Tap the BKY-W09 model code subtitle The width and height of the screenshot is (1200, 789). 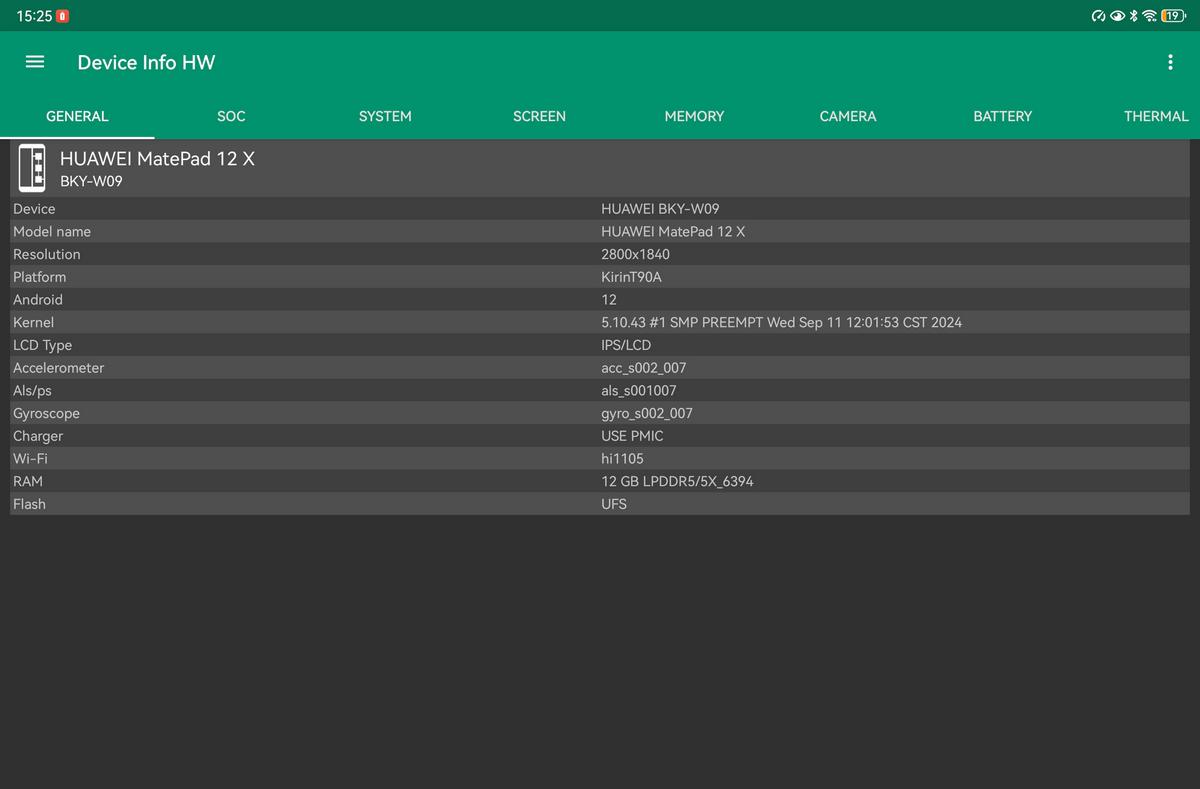[91, 181]
